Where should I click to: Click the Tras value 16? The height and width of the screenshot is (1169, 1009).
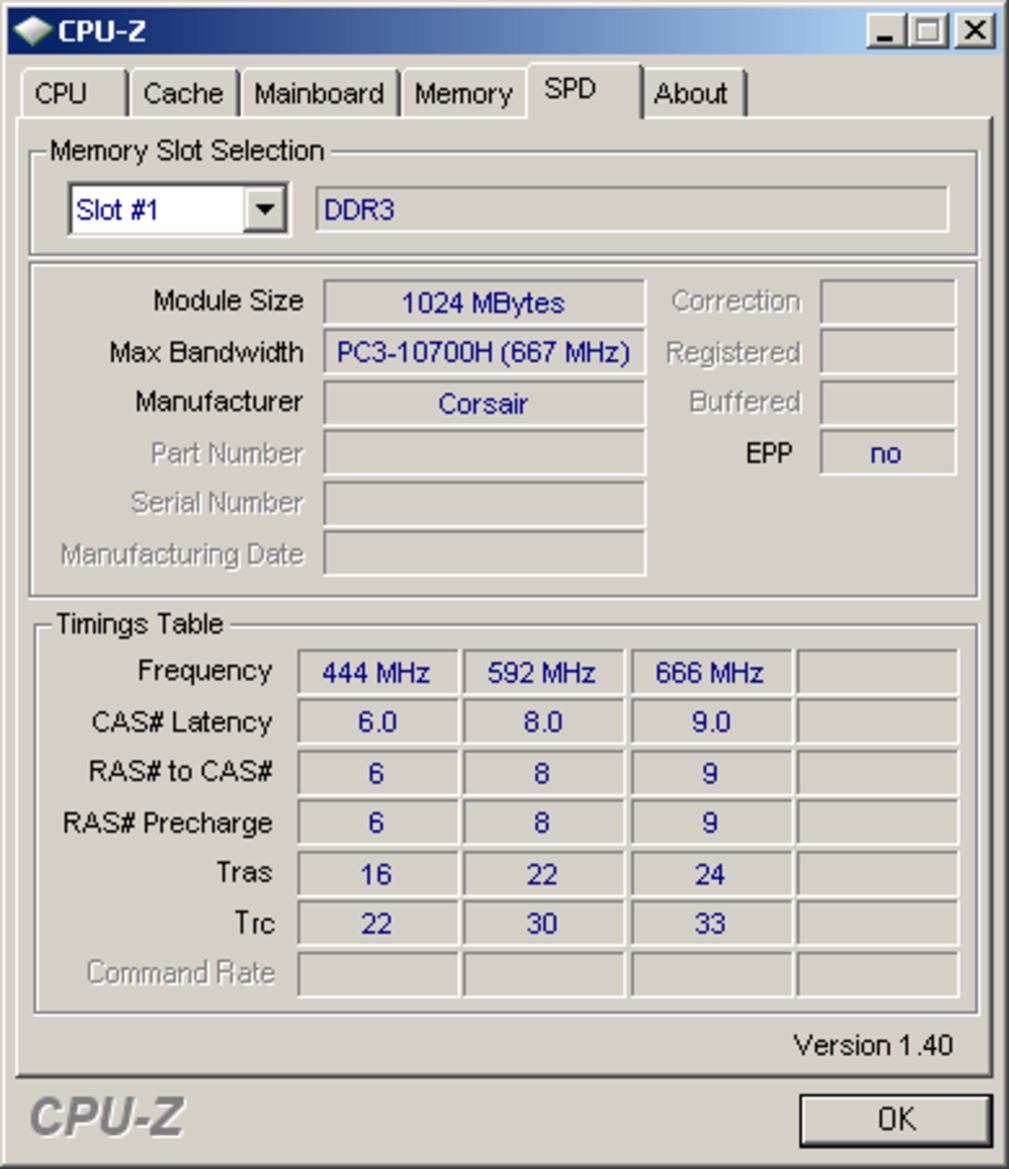pyautogui.click(x=377, y=873)
